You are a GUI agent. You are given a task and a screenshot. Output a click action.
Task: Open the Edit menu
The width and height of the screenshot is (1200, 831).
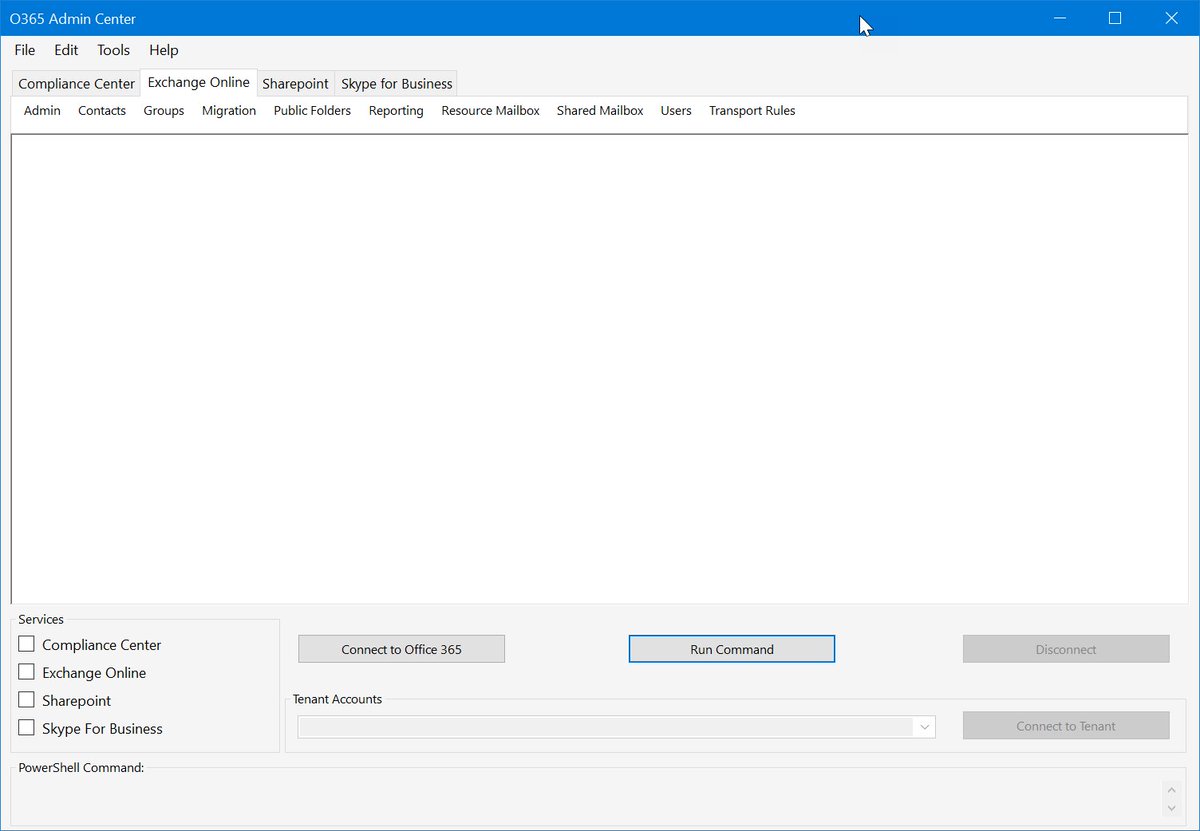click(x=66, y=50)
